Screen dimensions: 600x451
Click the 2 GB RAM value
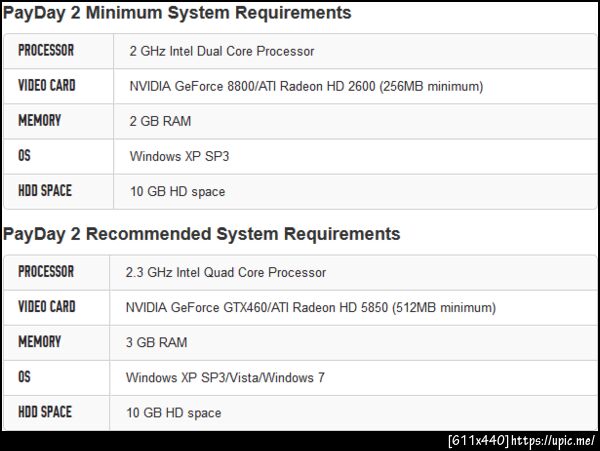coord(160,122)
